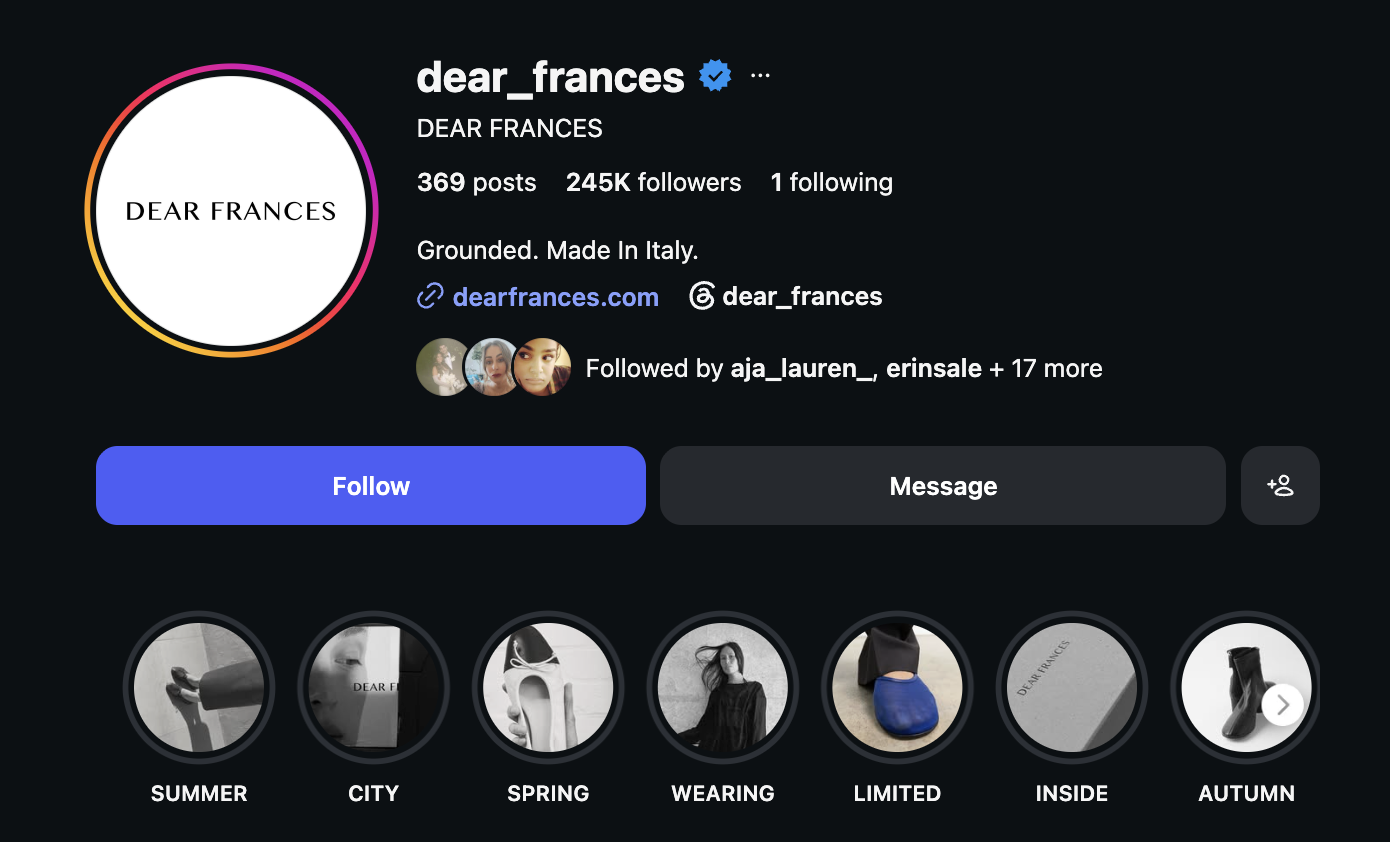Follow the dear_frances account

(x=371, y=485)
